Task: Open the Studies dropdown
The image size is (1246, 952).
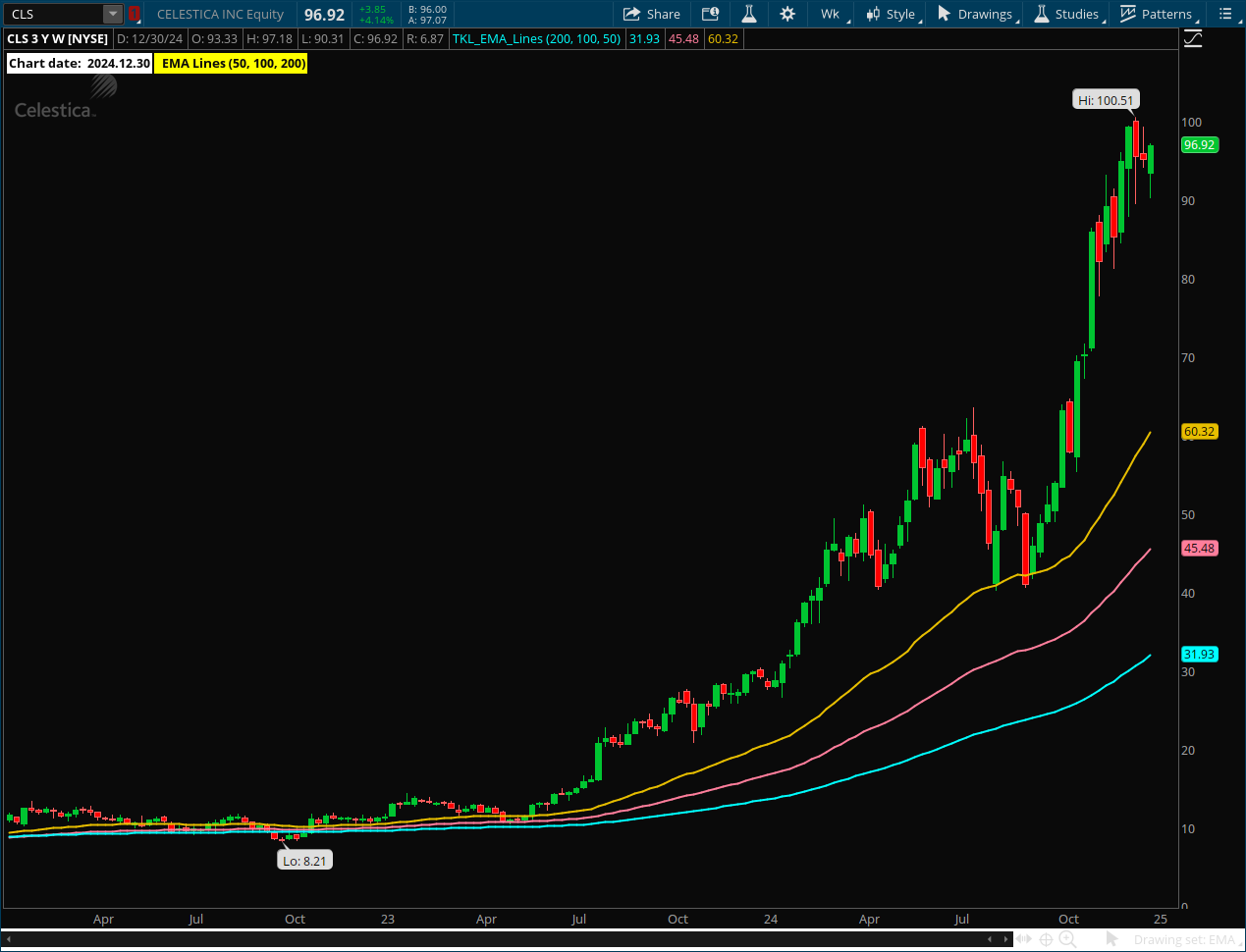Action: click(x=1066, y=14)
